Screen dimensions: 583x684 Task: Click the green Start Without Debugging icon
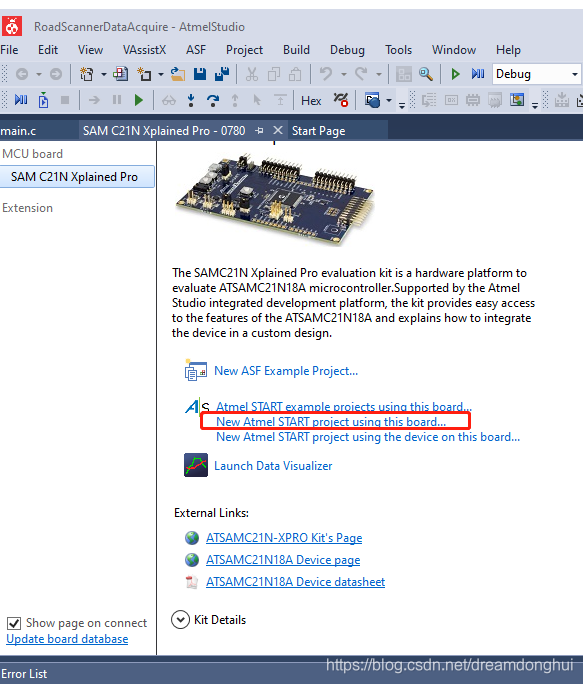click(455, 74)
